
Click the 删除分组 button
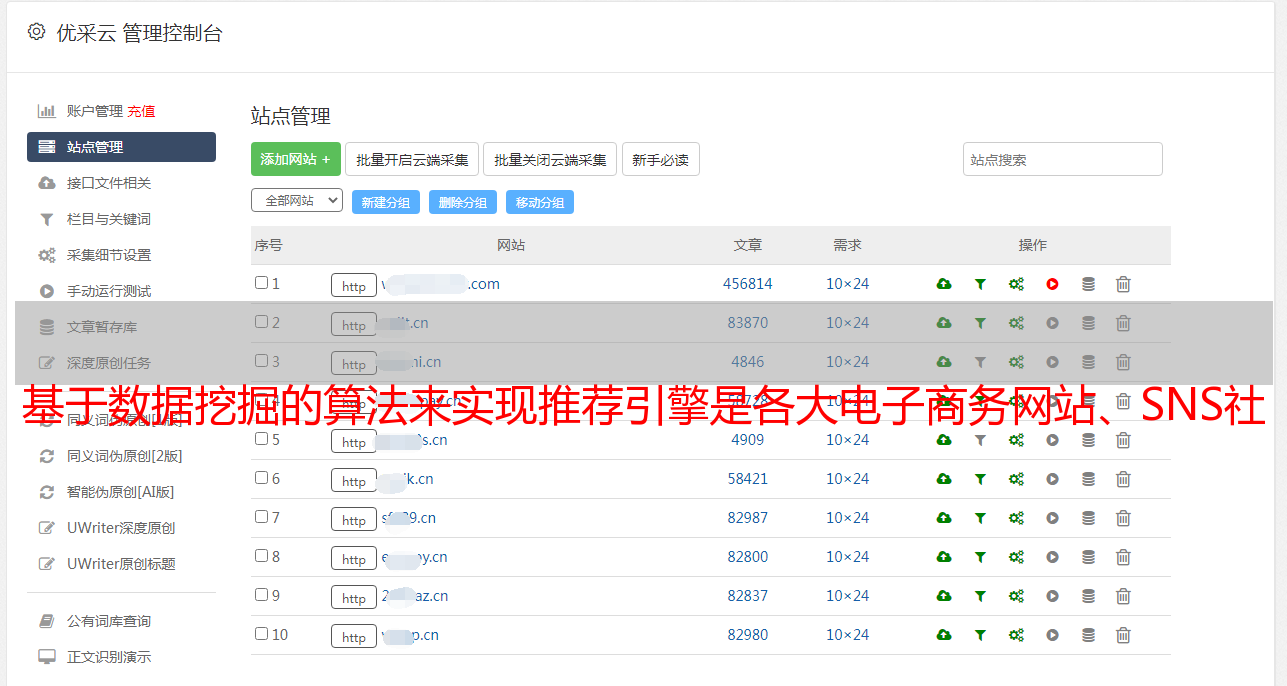pyautogui.click(x=463, y=202)
